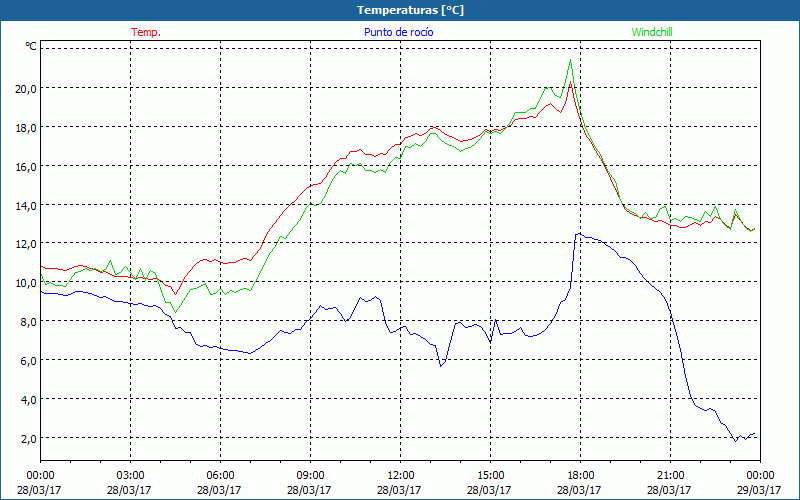800x500 pixels.
Task: Click the 'Temperaturas [°C]' chart title
Action: 410,10
